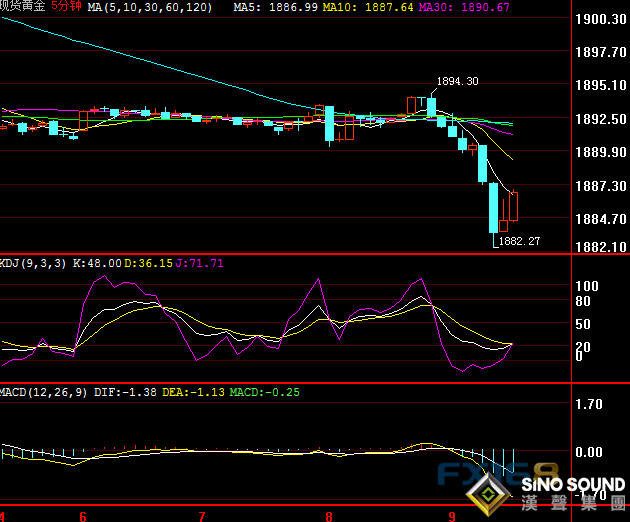Click the 1882.27 low price marker

point(519,241)
